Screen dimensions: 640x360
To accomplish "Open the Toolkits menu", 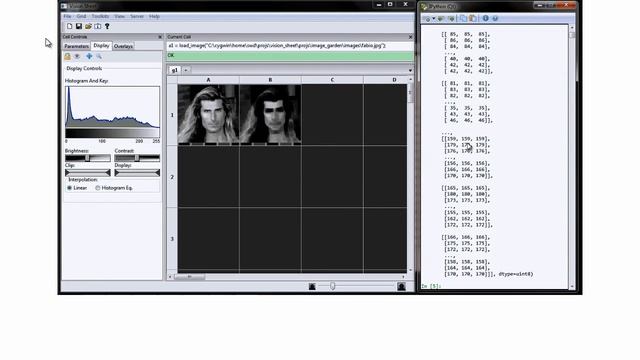I will pos(100,16).
